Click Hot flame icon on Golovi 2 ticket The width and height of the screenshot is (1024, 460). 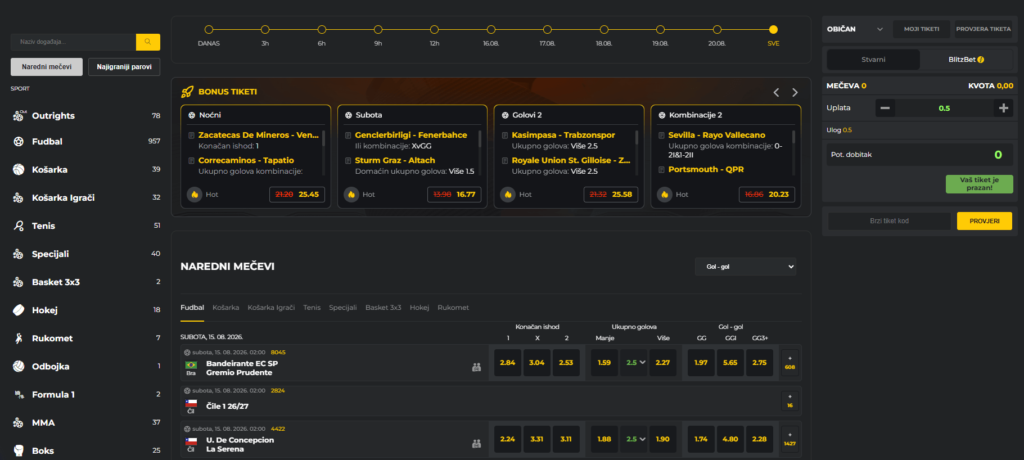[x=507, y=194]
